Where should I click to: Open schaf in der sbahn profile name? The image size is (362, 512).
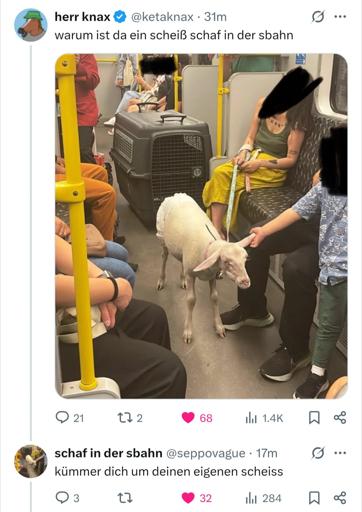coord(108,453)
